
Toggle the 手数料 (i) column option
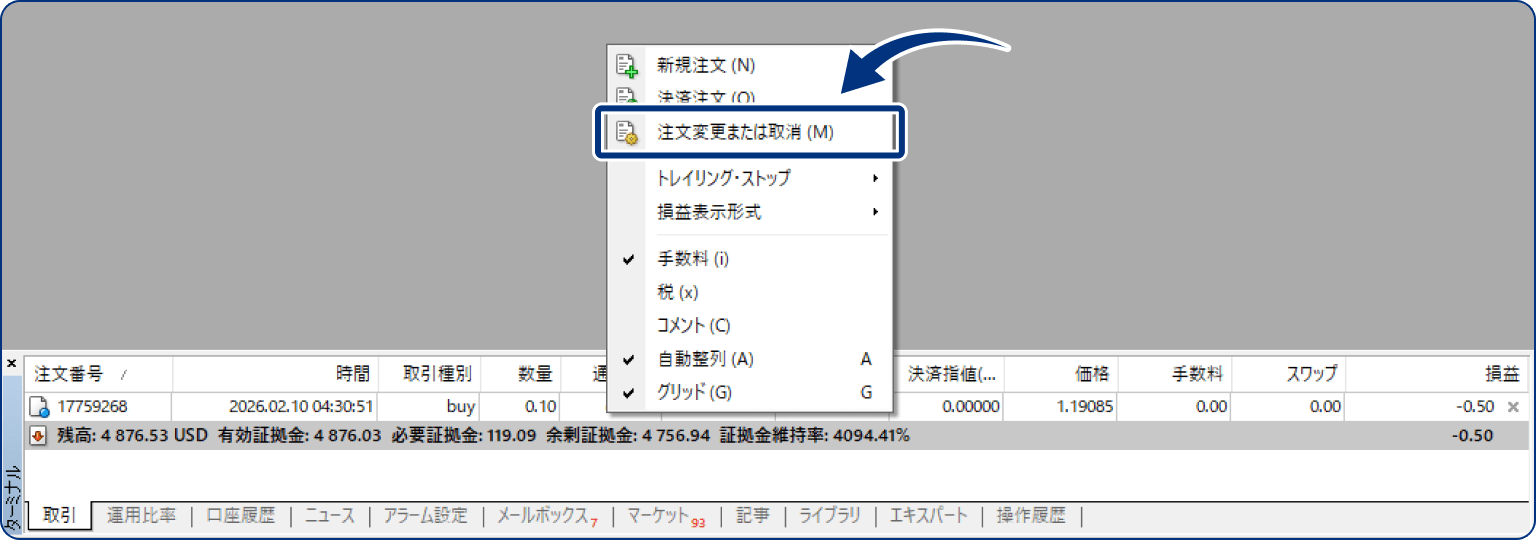coord(751,259)
